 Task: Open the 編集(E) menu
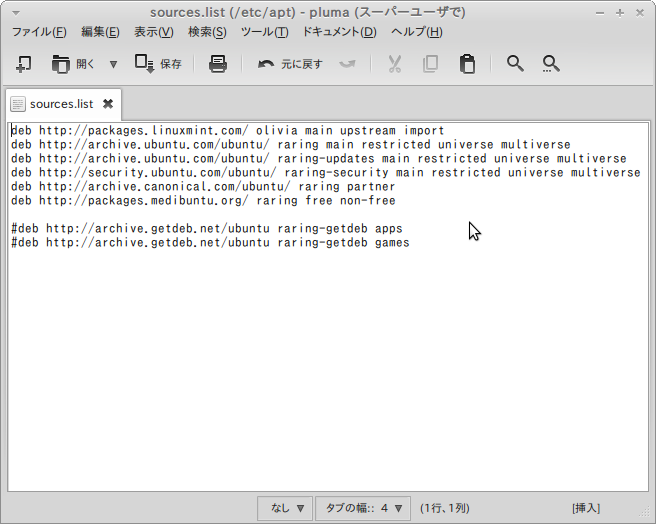pyautogui.click(x=100, y=32)
